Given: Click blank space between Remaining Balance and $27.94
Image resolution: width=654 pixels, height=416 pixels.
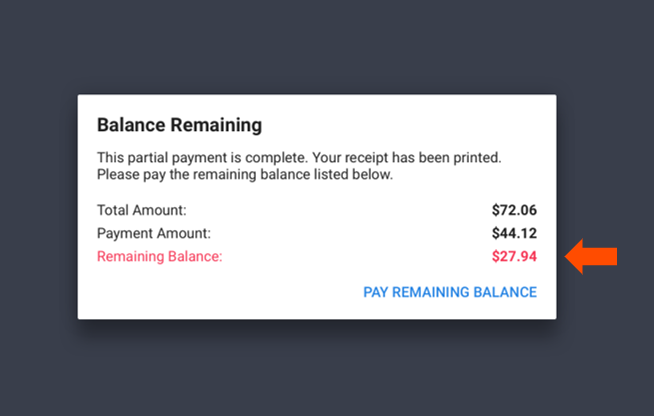Looking at the screenshot, I should (x=355, y=256).
